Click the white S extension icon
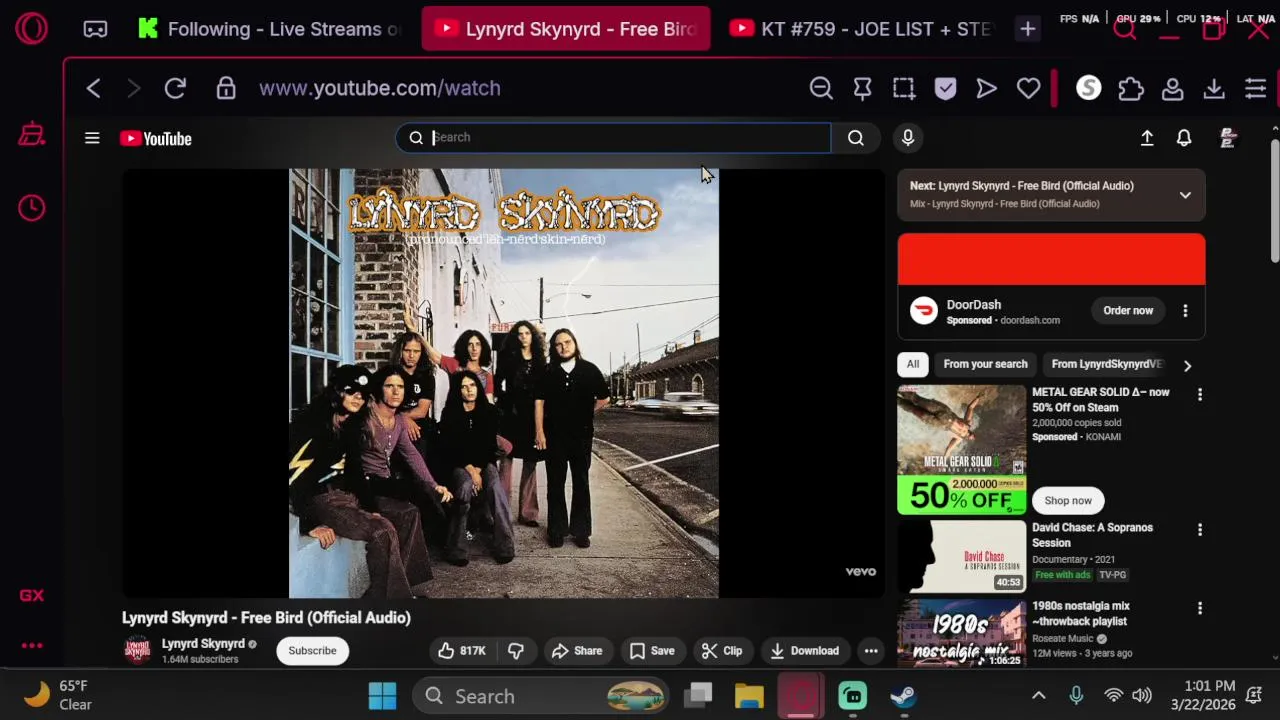The height and width of the screenshot is (720, 1280). point(1088,88)
